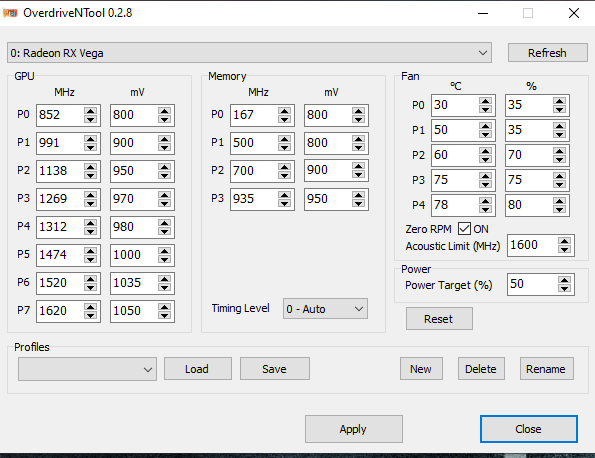Click the Power Target field showing 50
This screenshot has width=595, height=458.
coord(532,284)
